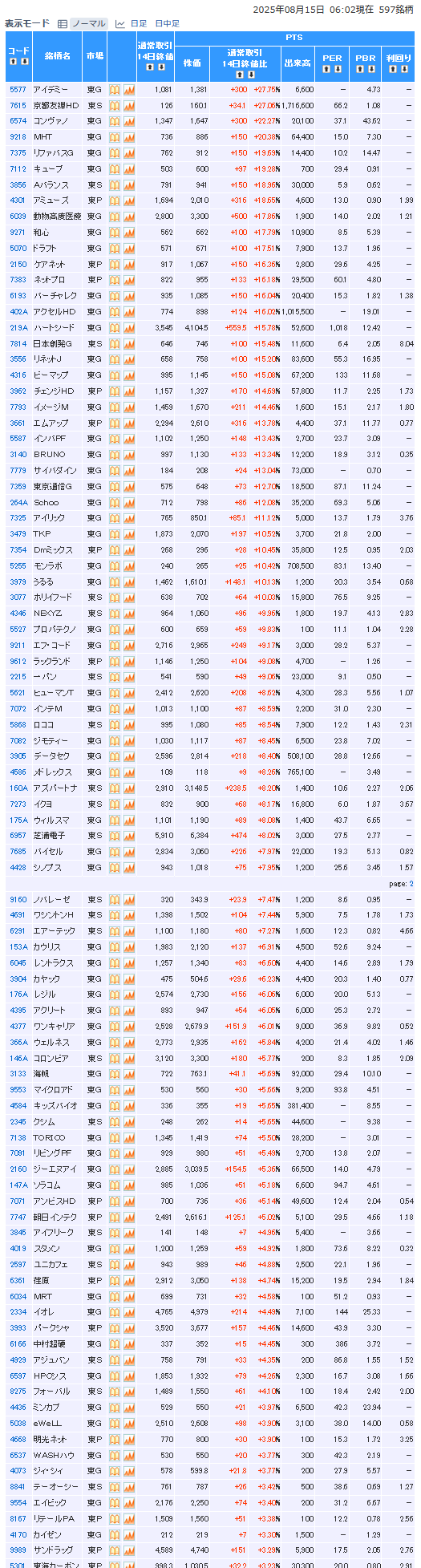This screenshot has height=1568, width=421.
Task: Switch display mode to 日足
Action: coord(139,24)
